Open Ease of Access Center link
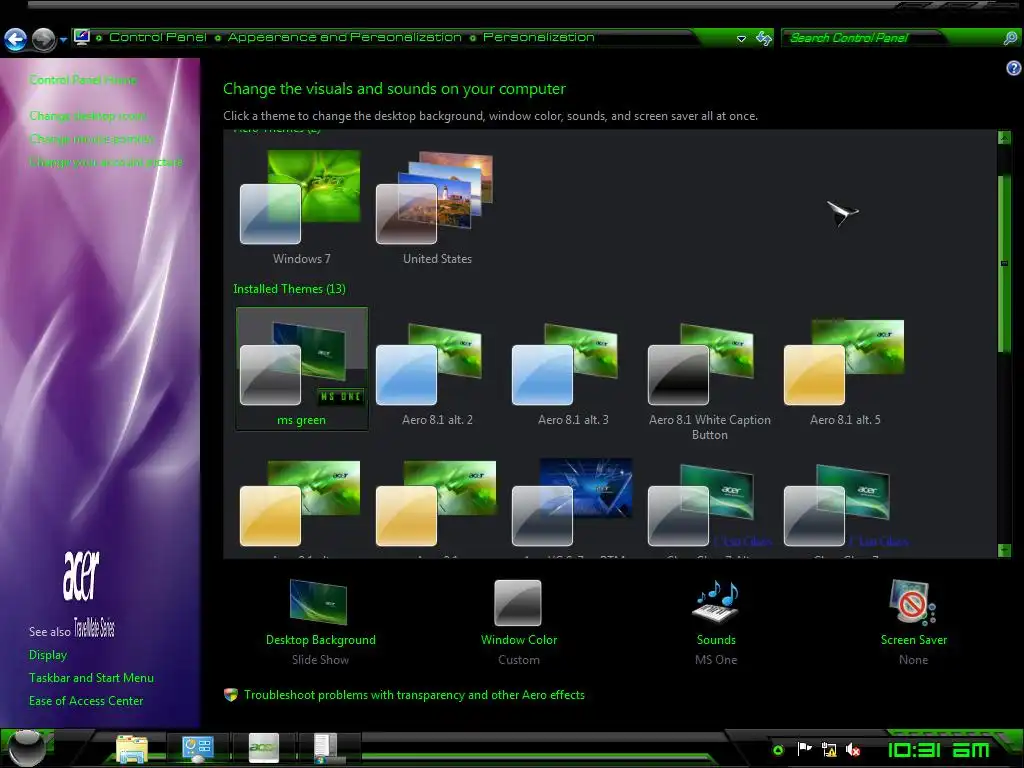Viewport: 1024px width, 768px height. pyautogui.click(x=86, y=701)
